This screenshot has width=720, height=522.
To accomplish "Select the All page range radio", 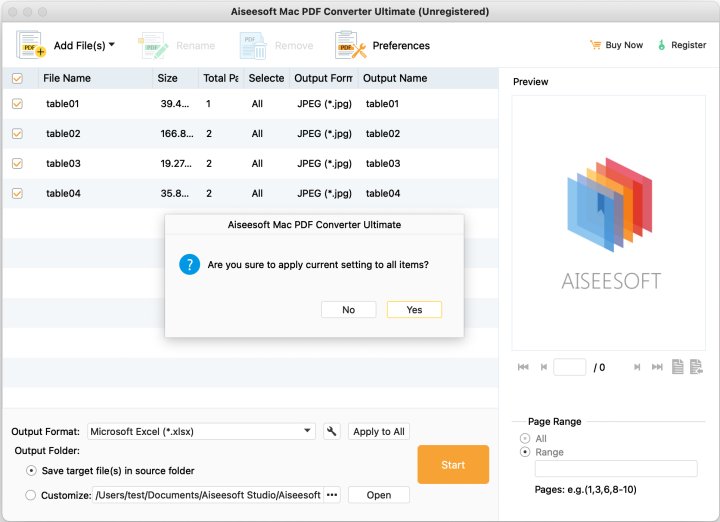I will (525, 438).
